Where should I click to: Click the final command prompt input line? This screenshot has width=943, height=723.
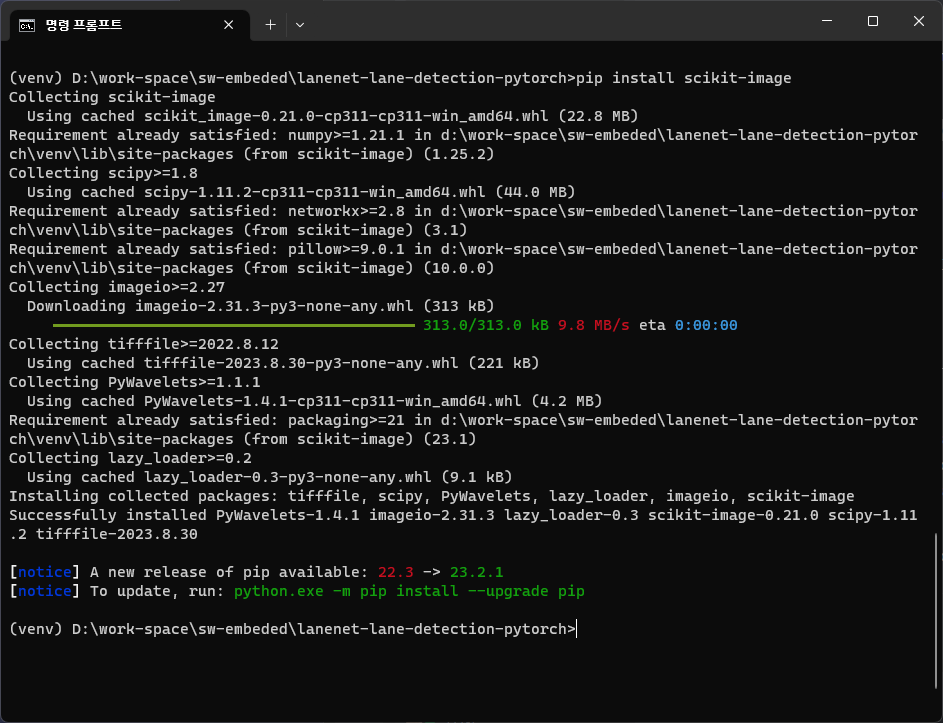(x=293, y=629)
